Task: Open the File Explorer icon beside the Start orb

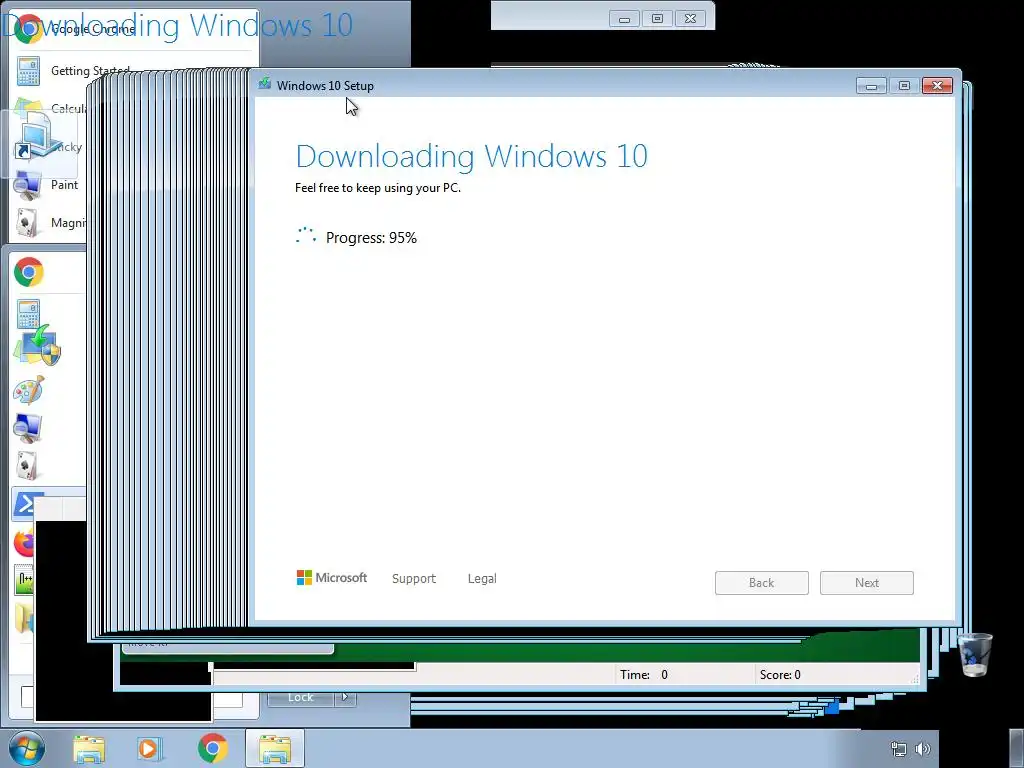Action: (89, 749)
